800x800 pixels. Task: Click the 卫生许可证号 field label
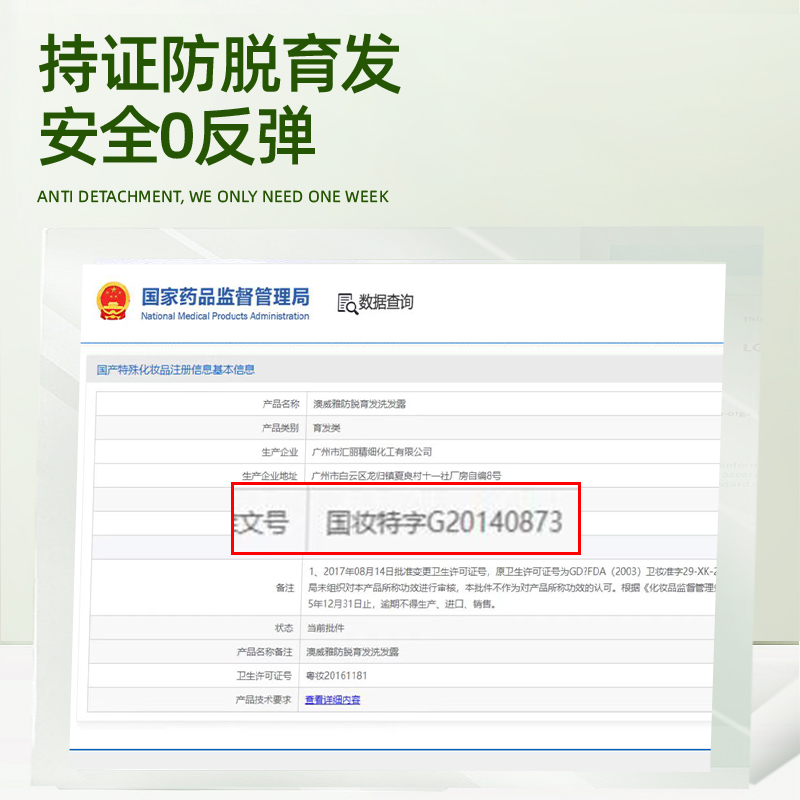tap(264, 676)
